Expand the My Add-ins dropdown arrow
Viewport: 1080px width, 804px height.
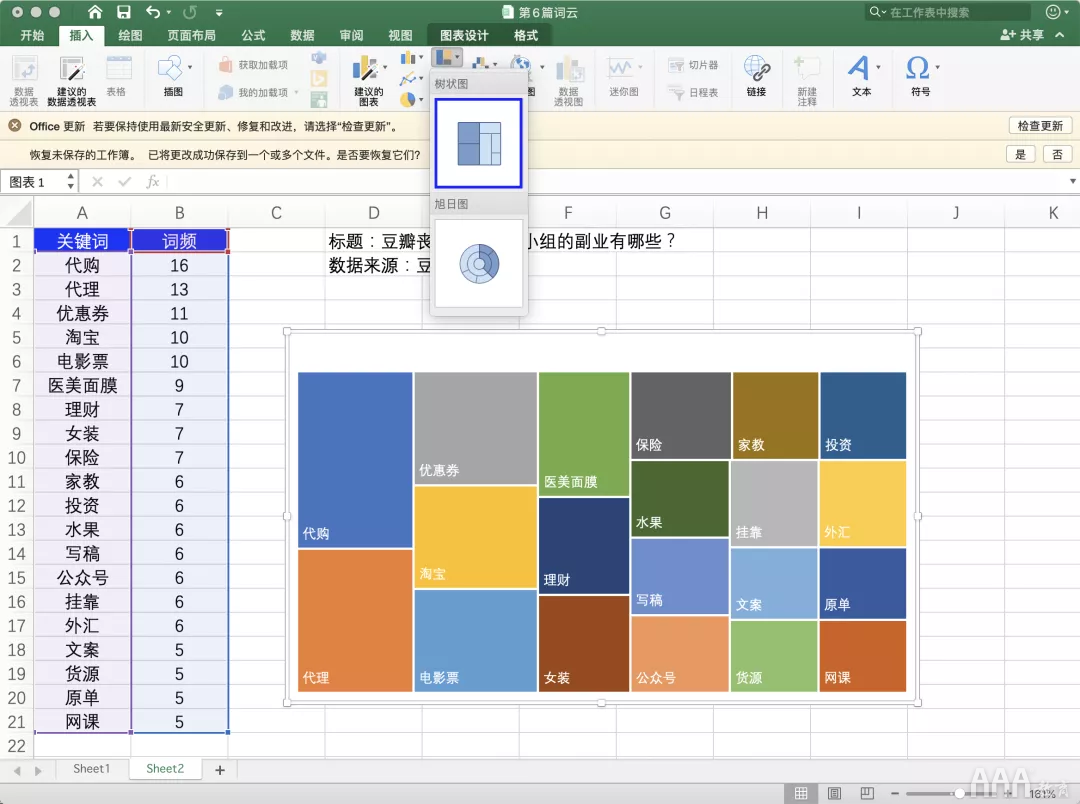297,92
